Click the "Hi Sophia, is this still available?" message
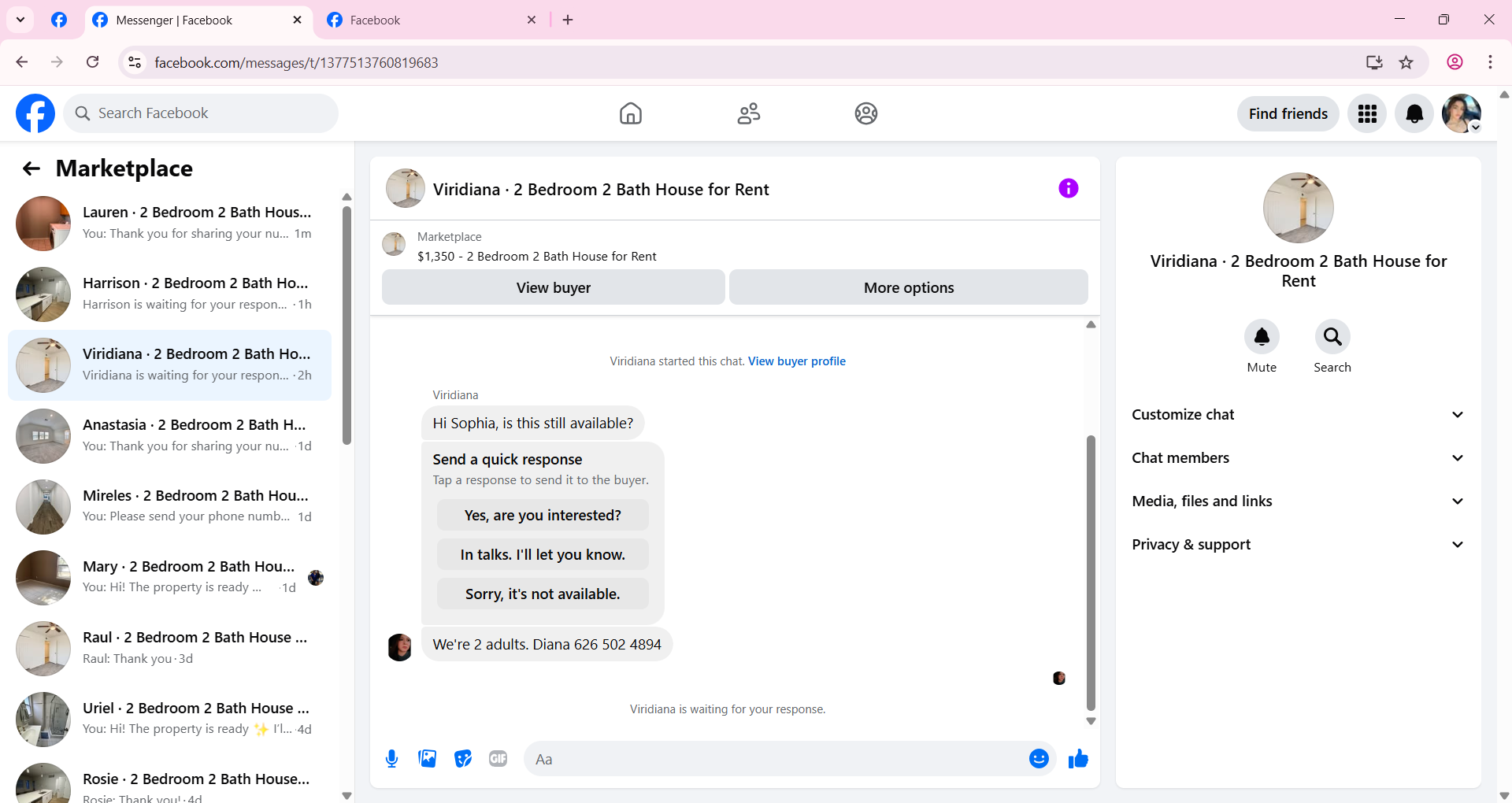Screen dimensions: 1512x803 click(x=533, y=424)
